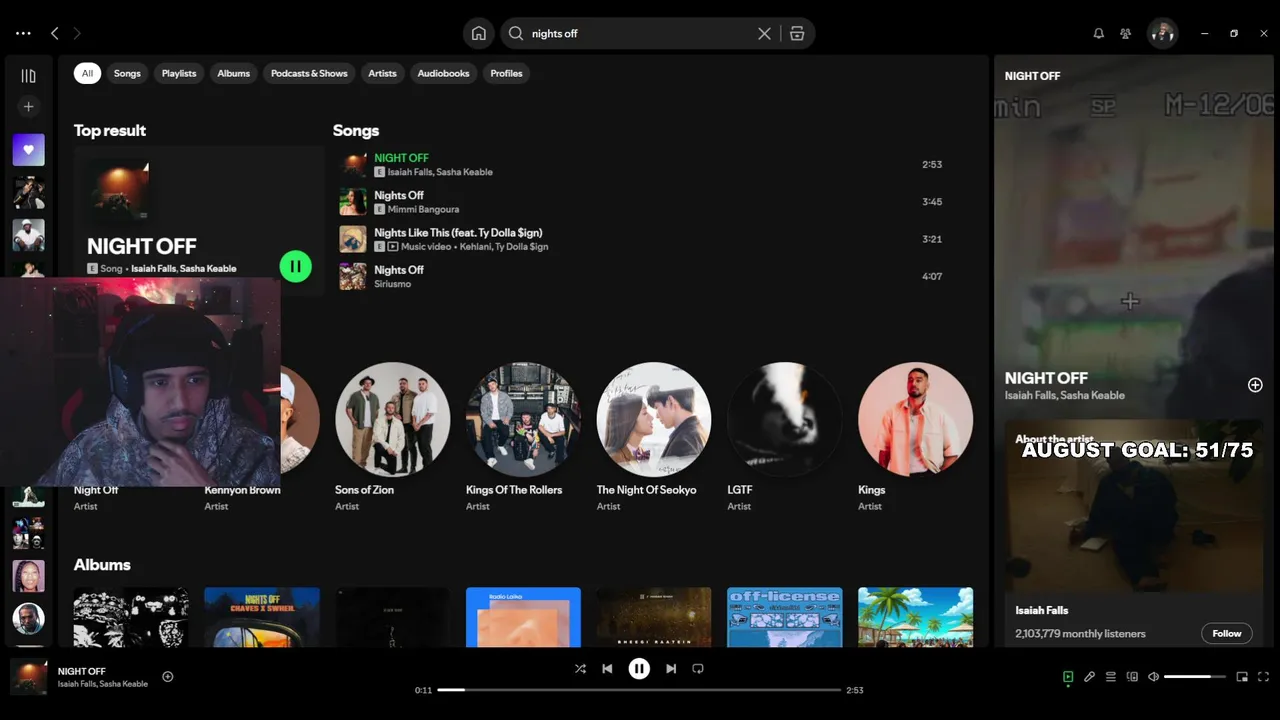Go back with the left arrow
Screen dimensions: 1280x720
(55, 33)
